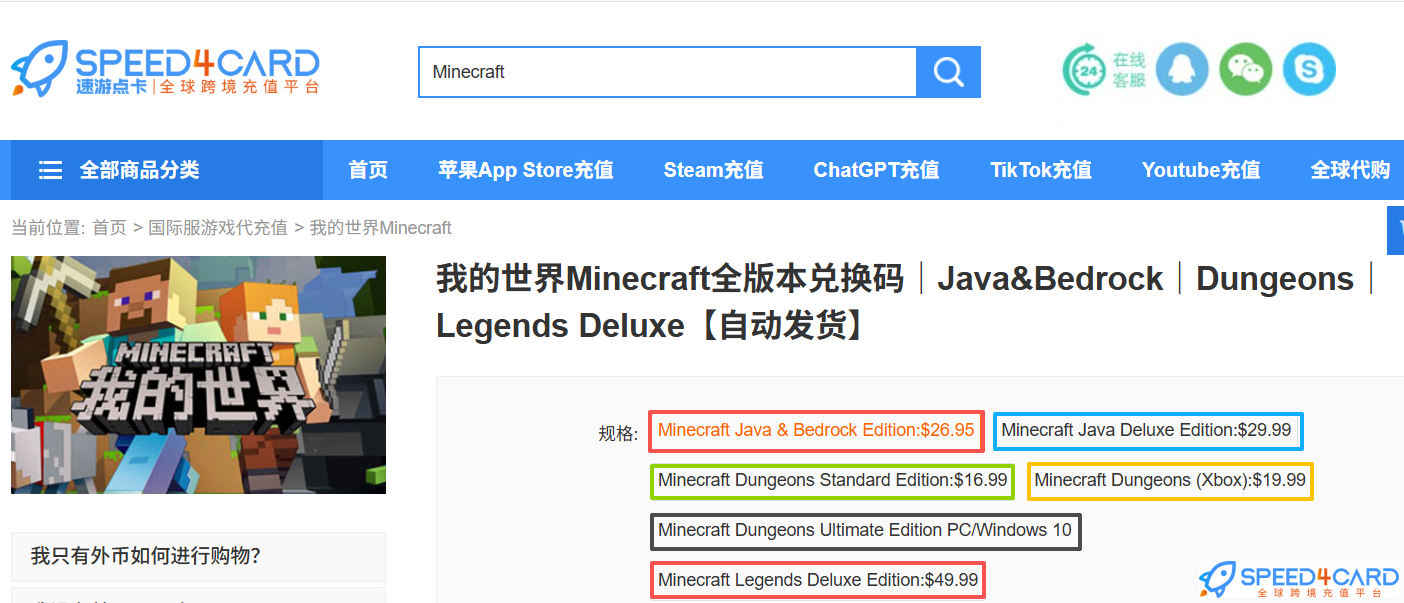This screenshot has width=1404, height=603.
Task: Open the 我只有外币如何进行购物? help item
Action: coord(198,556)
